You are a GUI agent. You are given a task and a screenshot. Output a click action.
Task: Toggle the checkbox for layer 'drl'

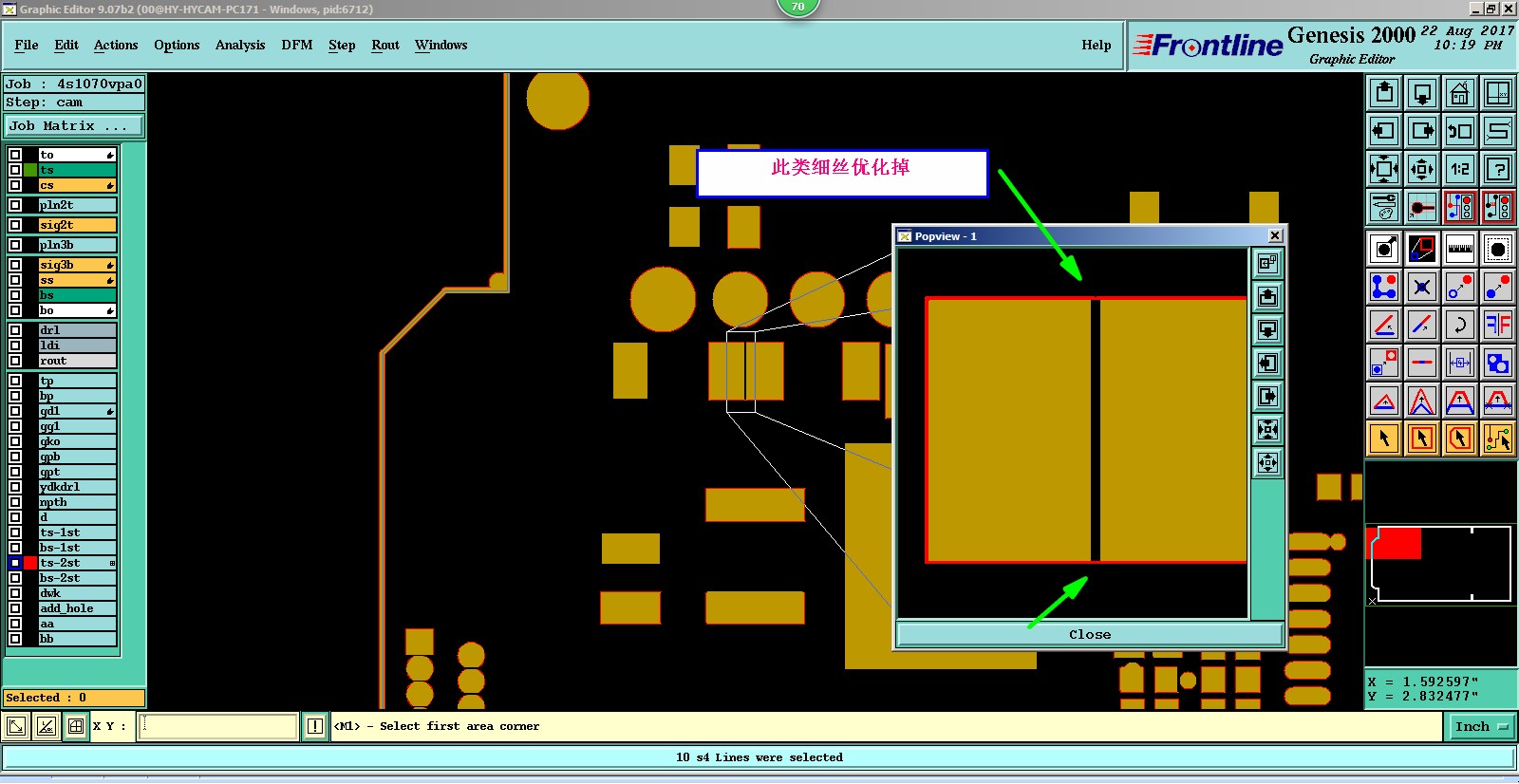pyautogui.click(x=15, y=330)
